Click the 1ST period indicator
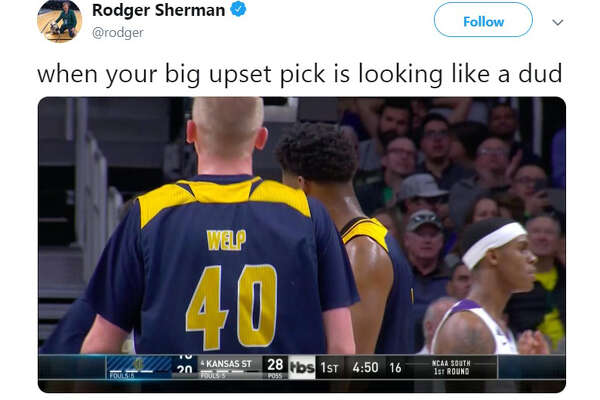 pos(329,368)
